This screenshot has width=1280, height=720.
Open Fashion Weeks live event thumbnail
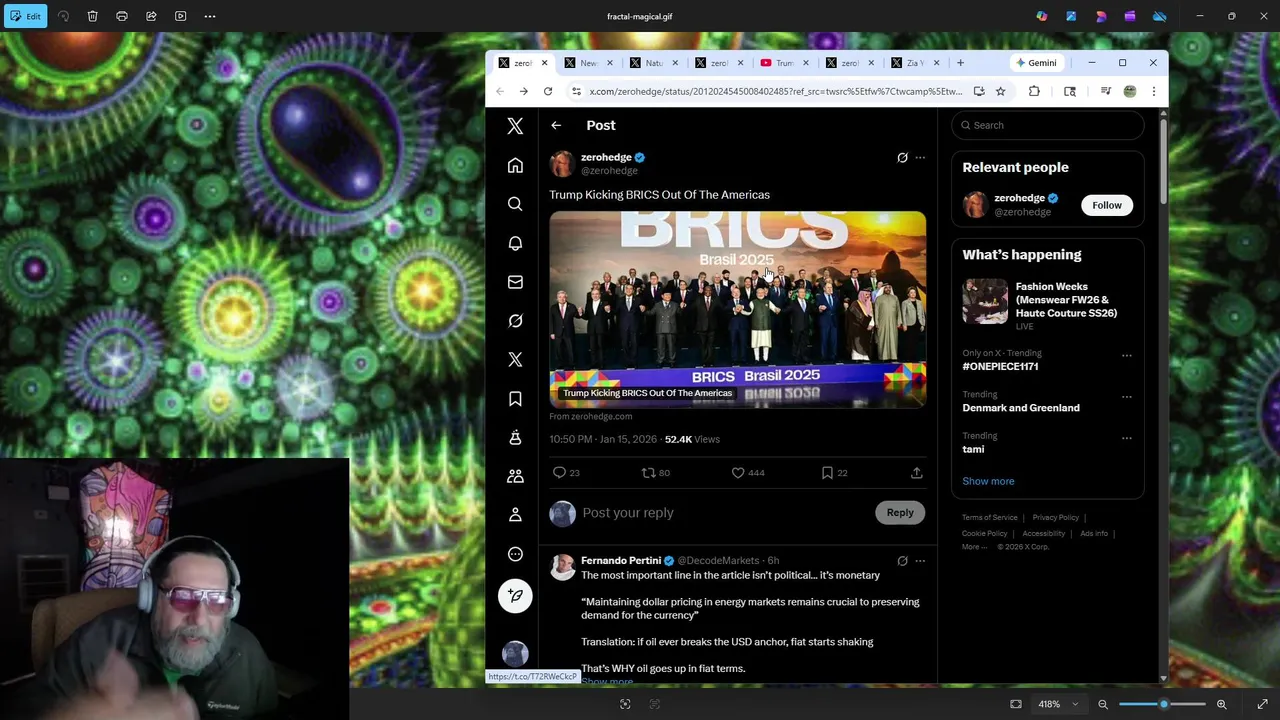[x=985, y=301]
